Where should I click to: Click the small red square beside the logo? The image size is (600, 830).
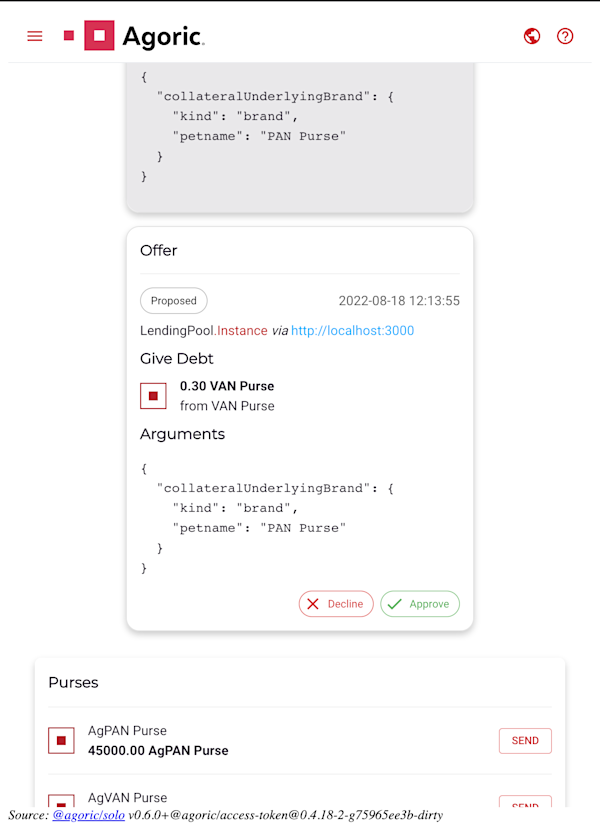[69, 35]
